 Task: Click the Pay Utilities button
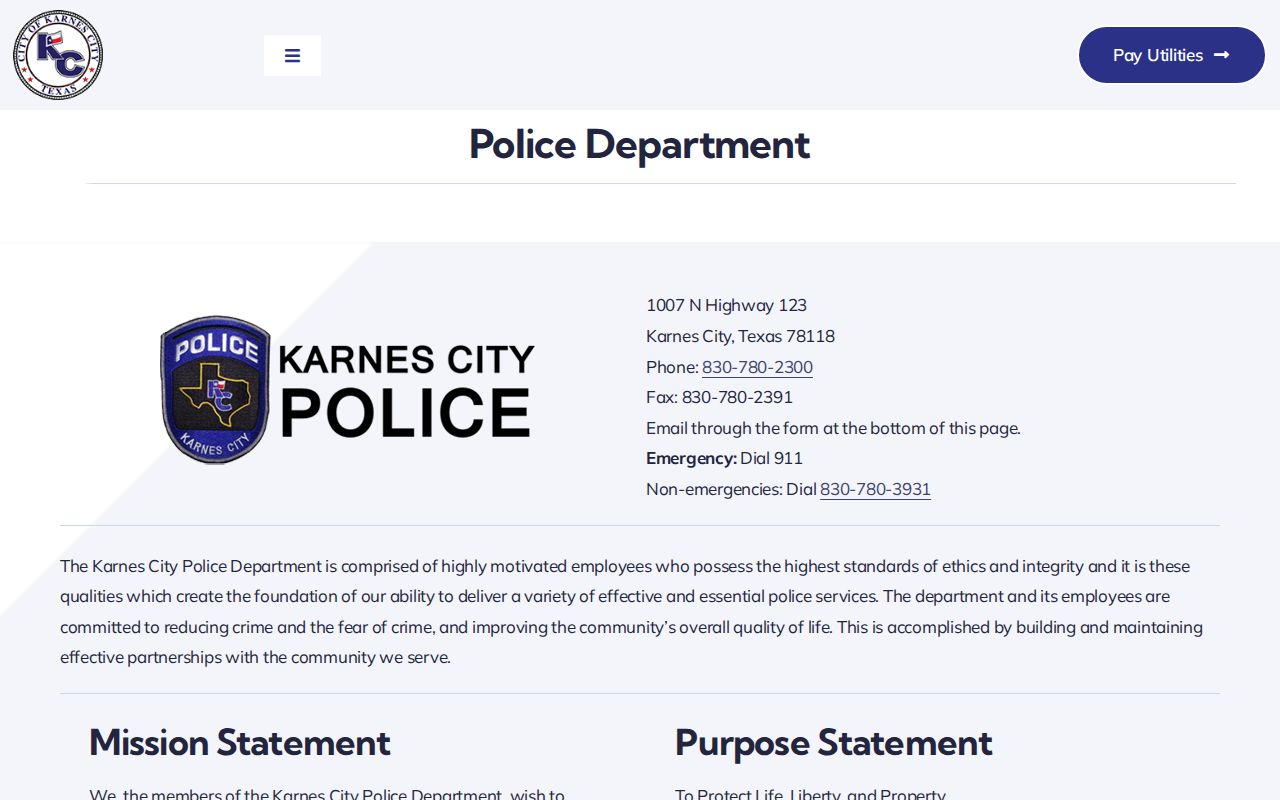click(1172, 55)
